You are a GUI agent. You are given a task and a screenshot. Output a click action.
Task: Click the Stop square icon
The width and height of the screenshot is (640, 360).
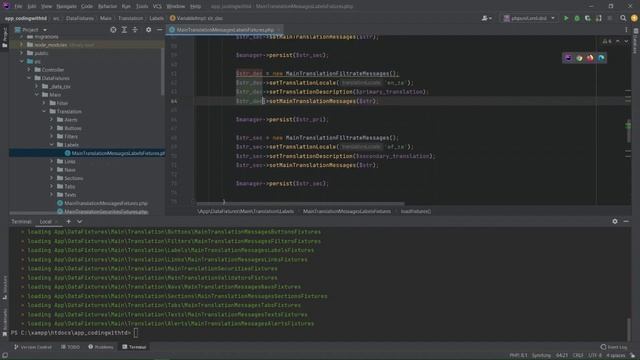coord(609,18)
